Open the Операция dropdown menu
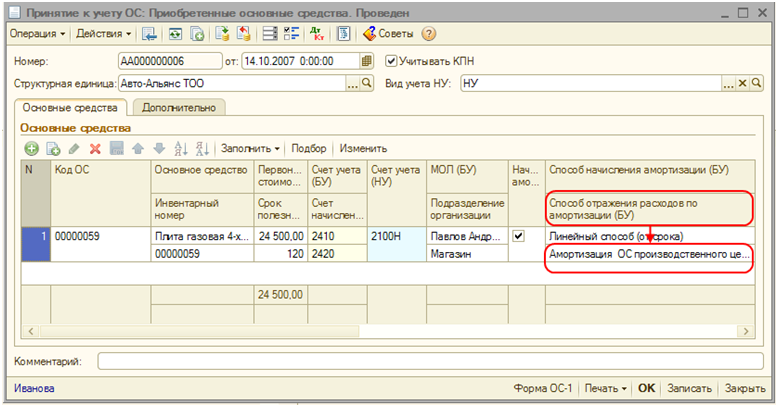Screen dimensions: 778x407 37,34
